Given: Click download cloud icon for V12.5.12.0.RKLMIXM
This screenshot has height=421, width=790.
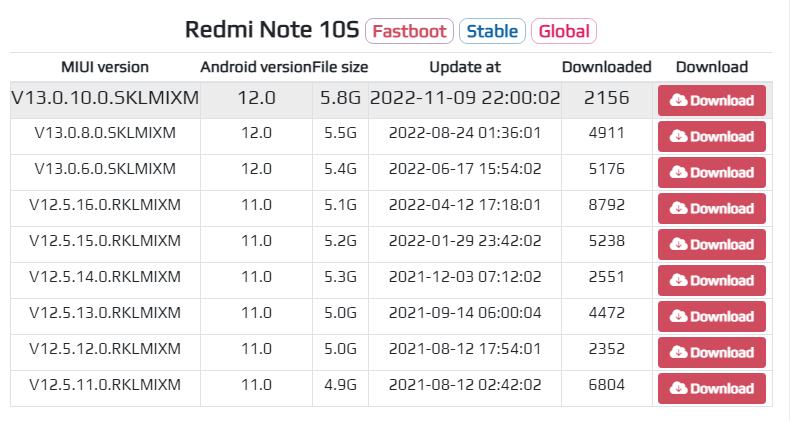Looking at the screenshot, I should pos(678,352).
